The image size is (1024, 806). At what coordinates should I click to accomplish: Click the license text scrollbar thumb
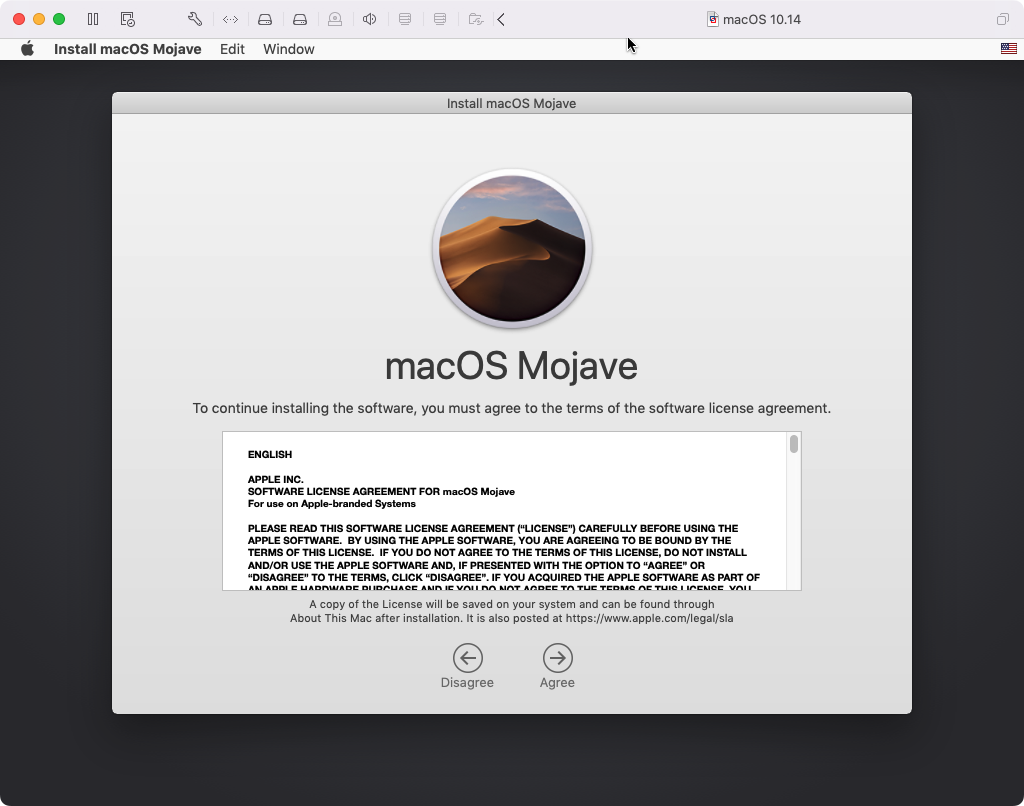[793, 444]
